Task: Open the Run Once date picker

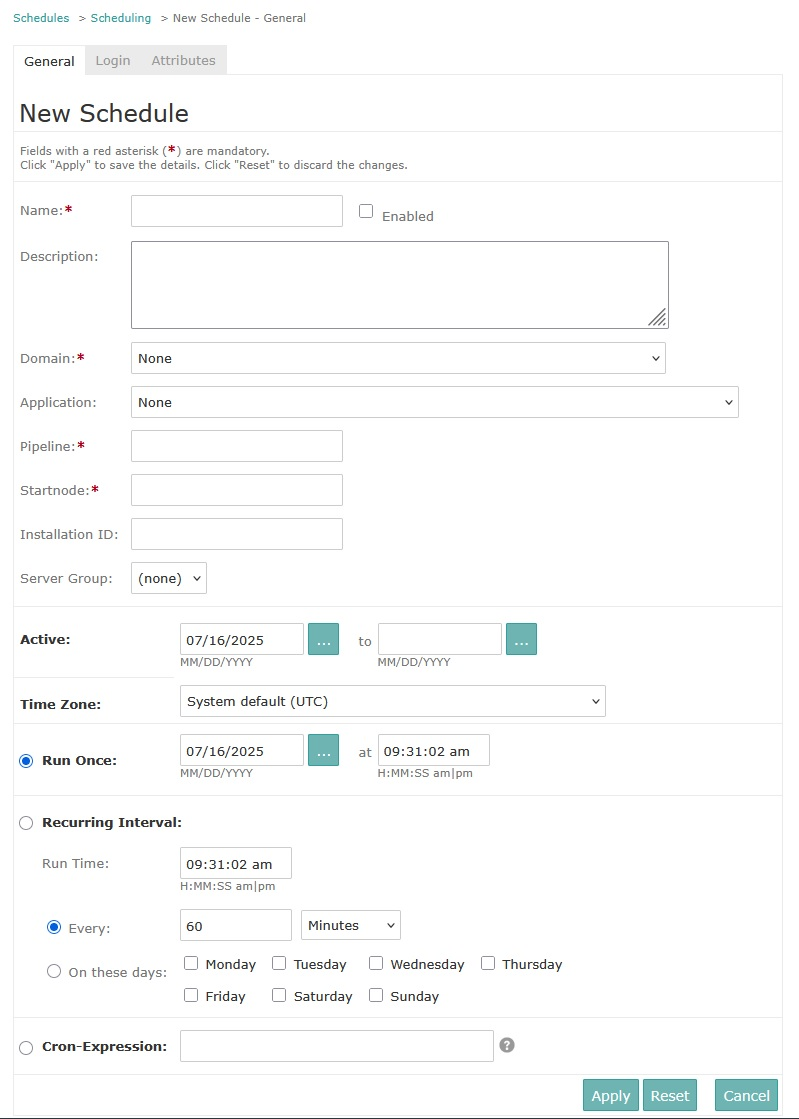Action: 323,750
